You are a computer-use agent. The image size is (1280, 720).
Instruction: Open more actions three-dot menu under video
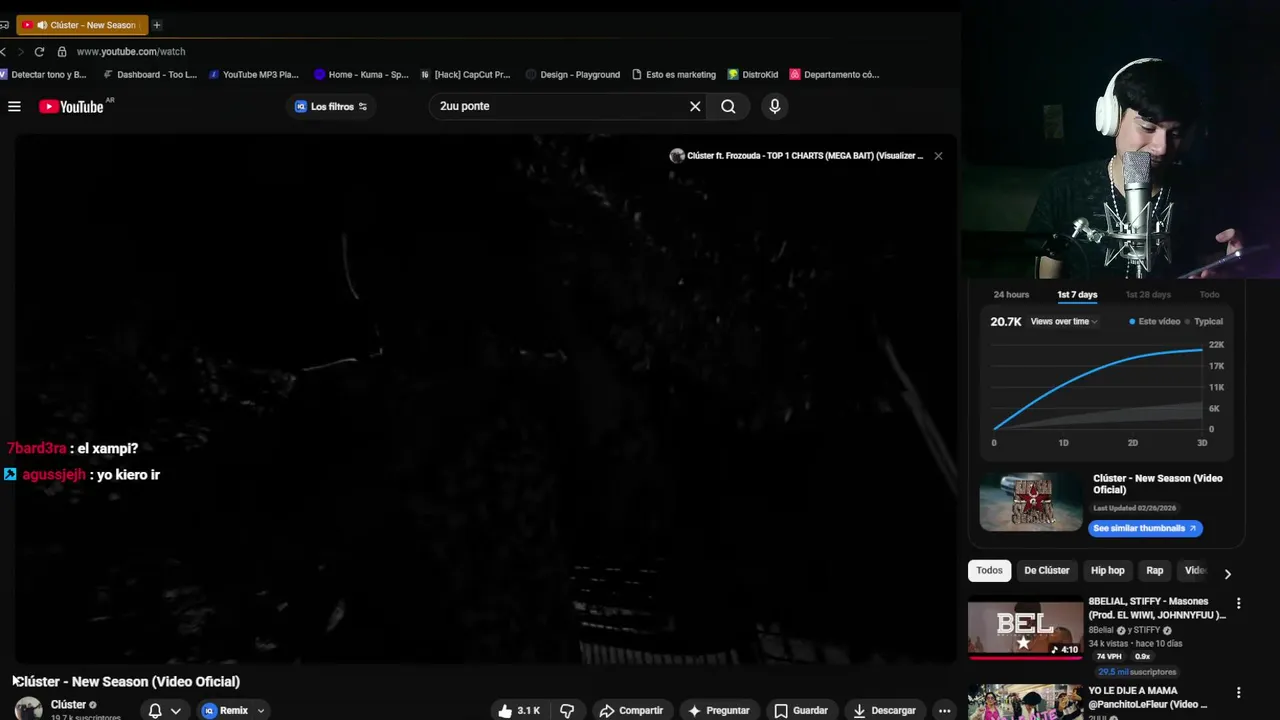coord(944,710)
